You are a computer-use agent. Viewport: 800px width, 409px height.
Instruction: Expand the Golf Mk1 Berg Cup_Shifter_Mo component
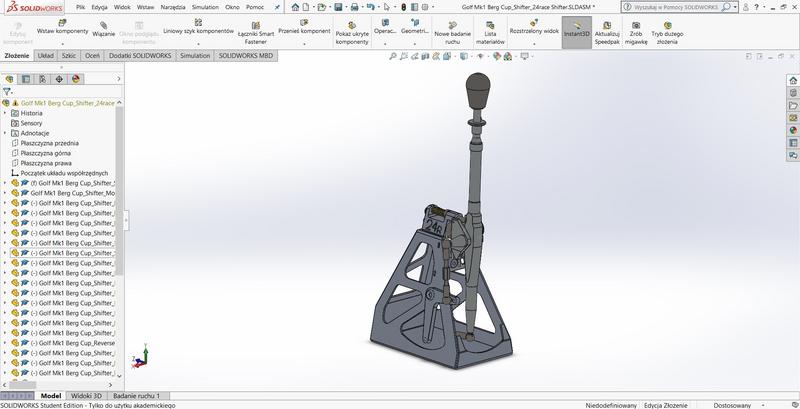point(5,193)
